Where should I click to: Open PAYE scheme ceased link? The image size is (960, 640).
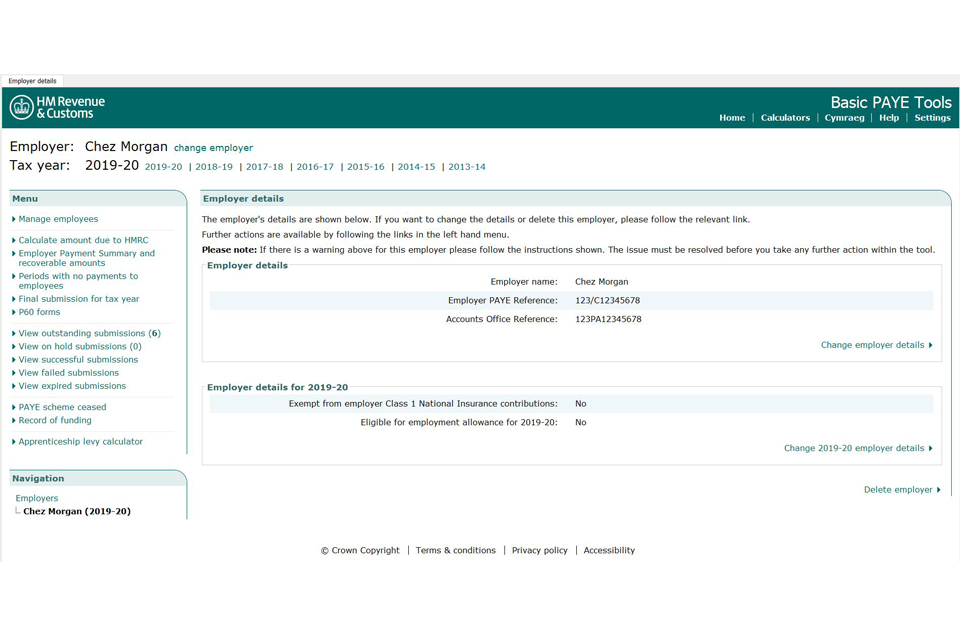tap(62, 407)
